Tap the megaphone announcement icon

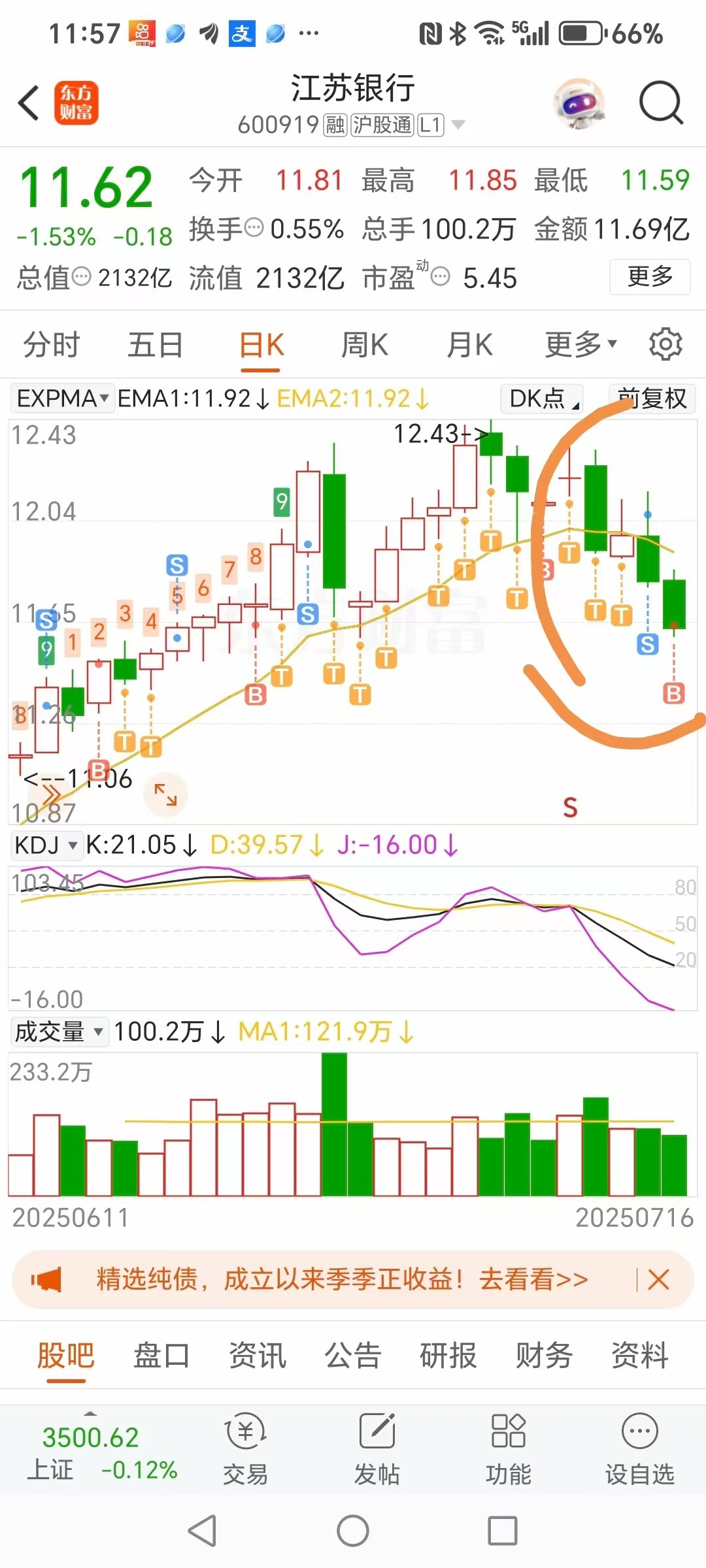(x=46, y=1279)
